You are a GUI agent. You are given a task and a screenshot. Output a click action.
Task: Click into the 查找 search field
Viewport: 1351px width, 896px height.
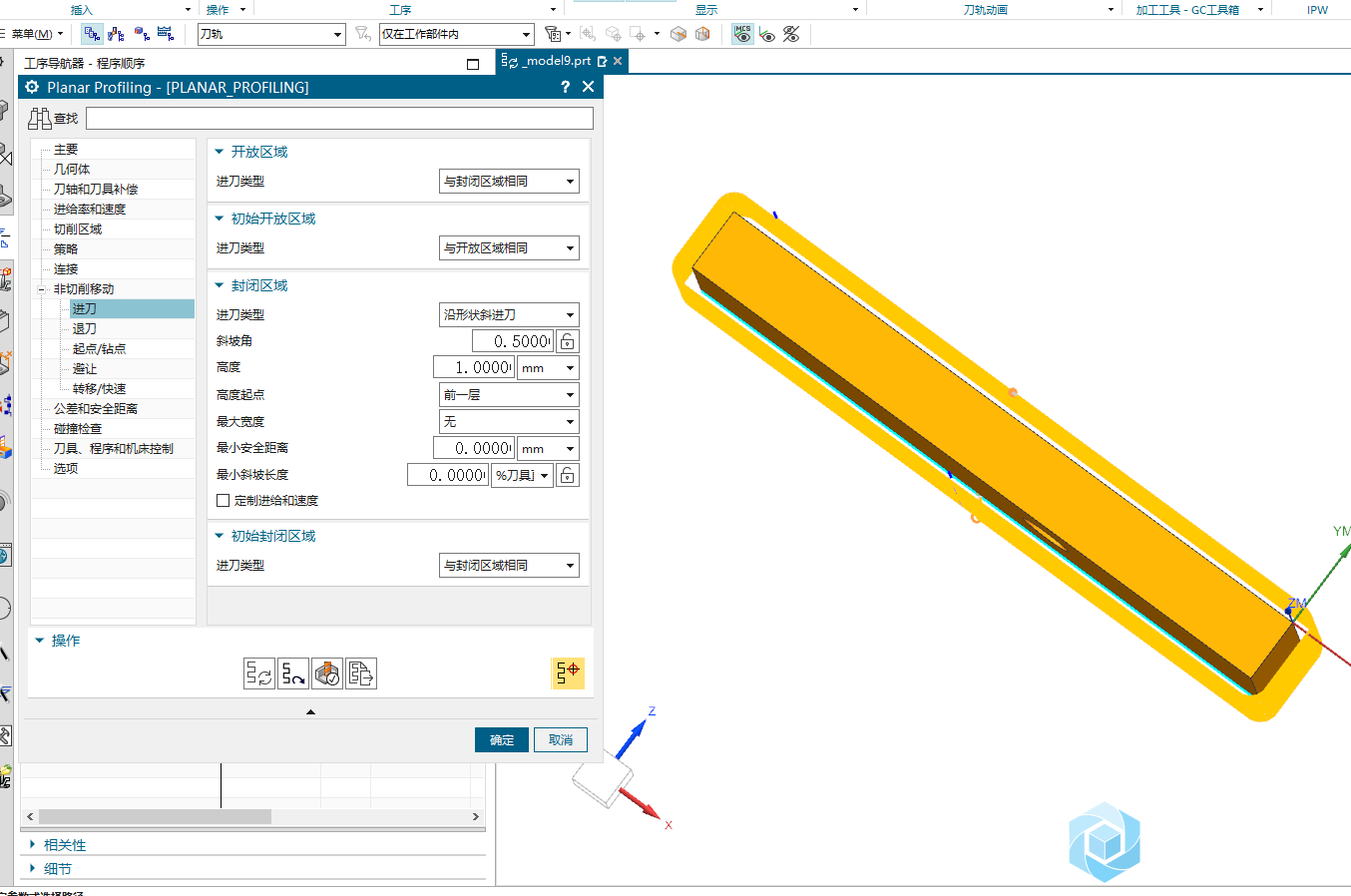point(339,119)
